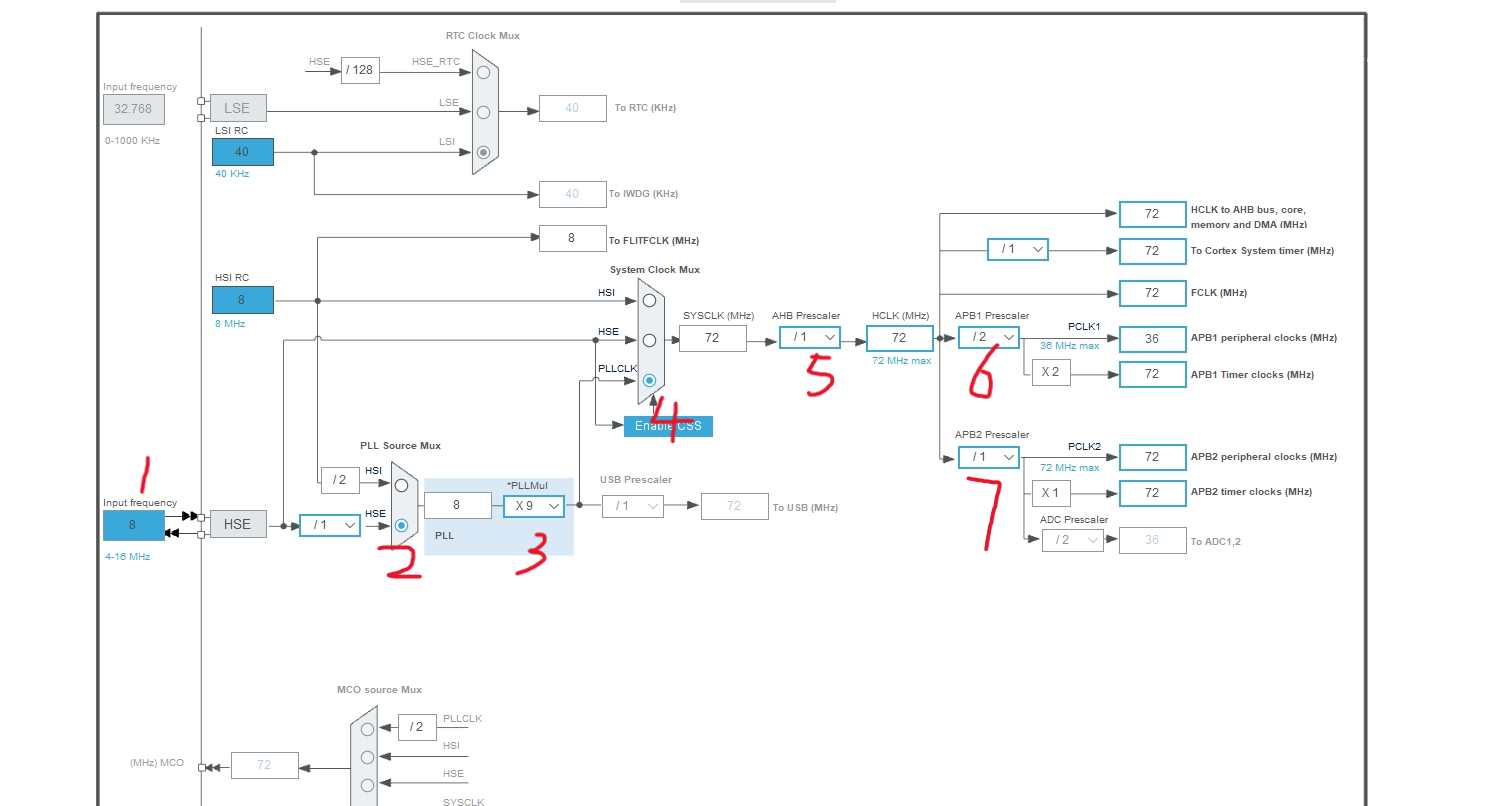
Task: Open the PLLMul X9 dropdown
Action: (x=534, y=506)
